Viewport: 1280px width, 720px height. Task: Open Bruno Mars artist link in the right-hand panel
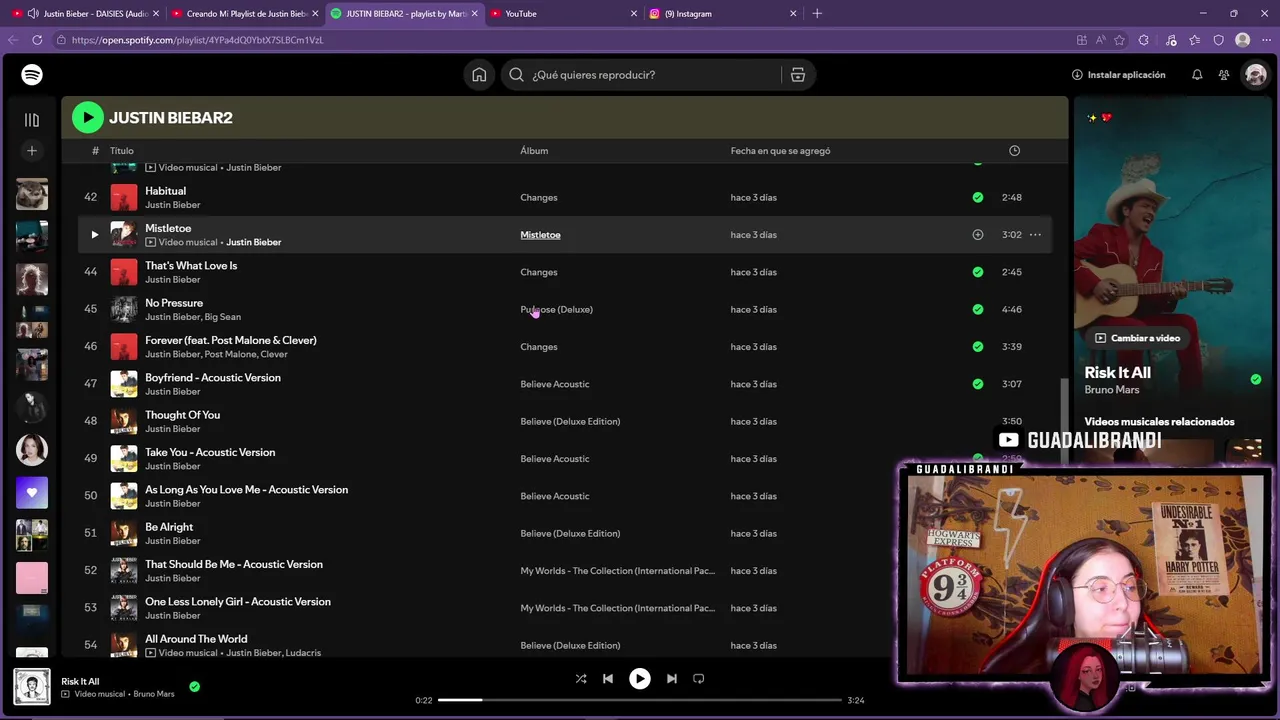[x=1112, y=390]
